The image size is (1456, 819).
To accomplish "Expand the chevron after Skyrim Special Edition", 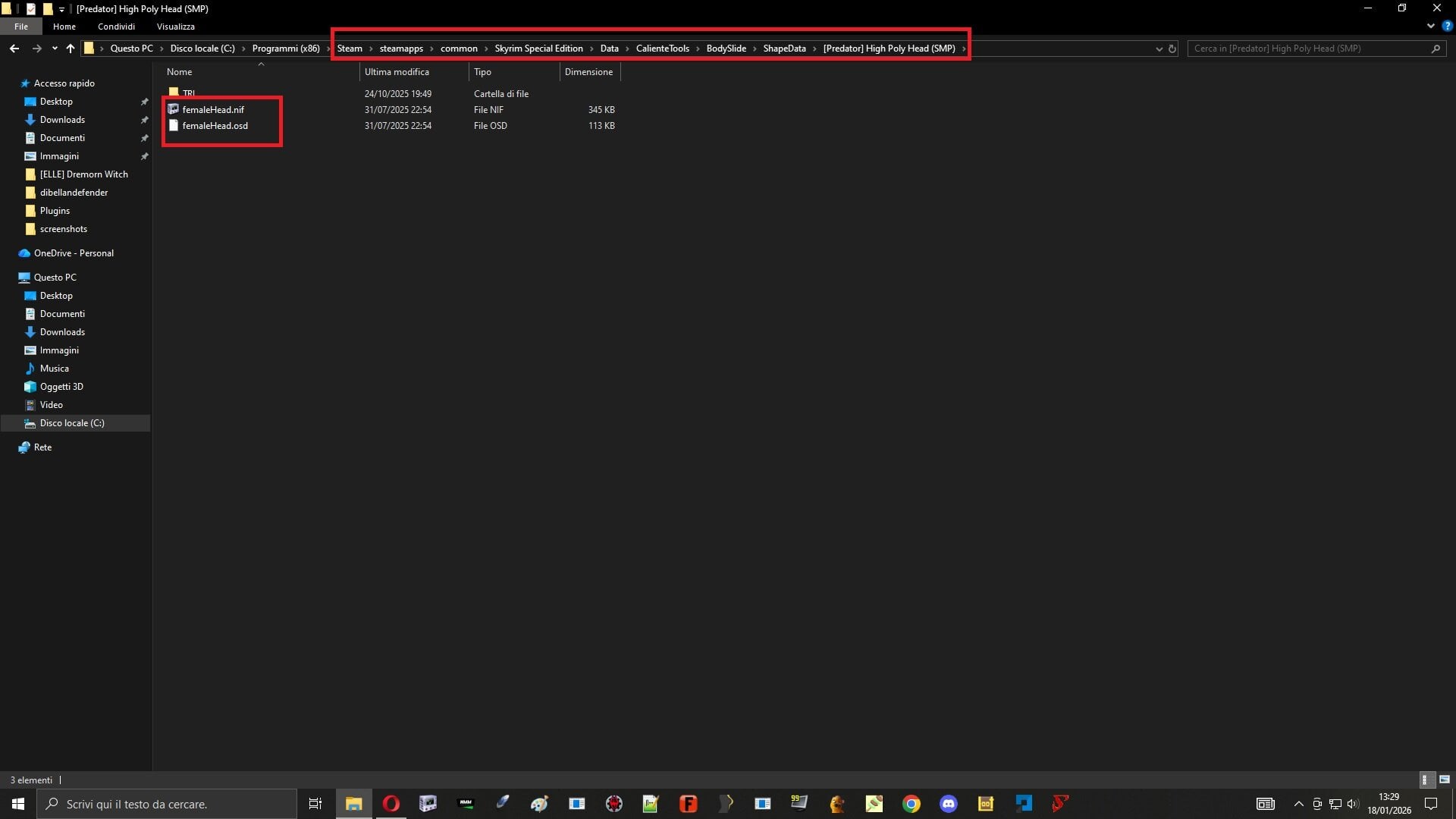I will tap(591, 49).
